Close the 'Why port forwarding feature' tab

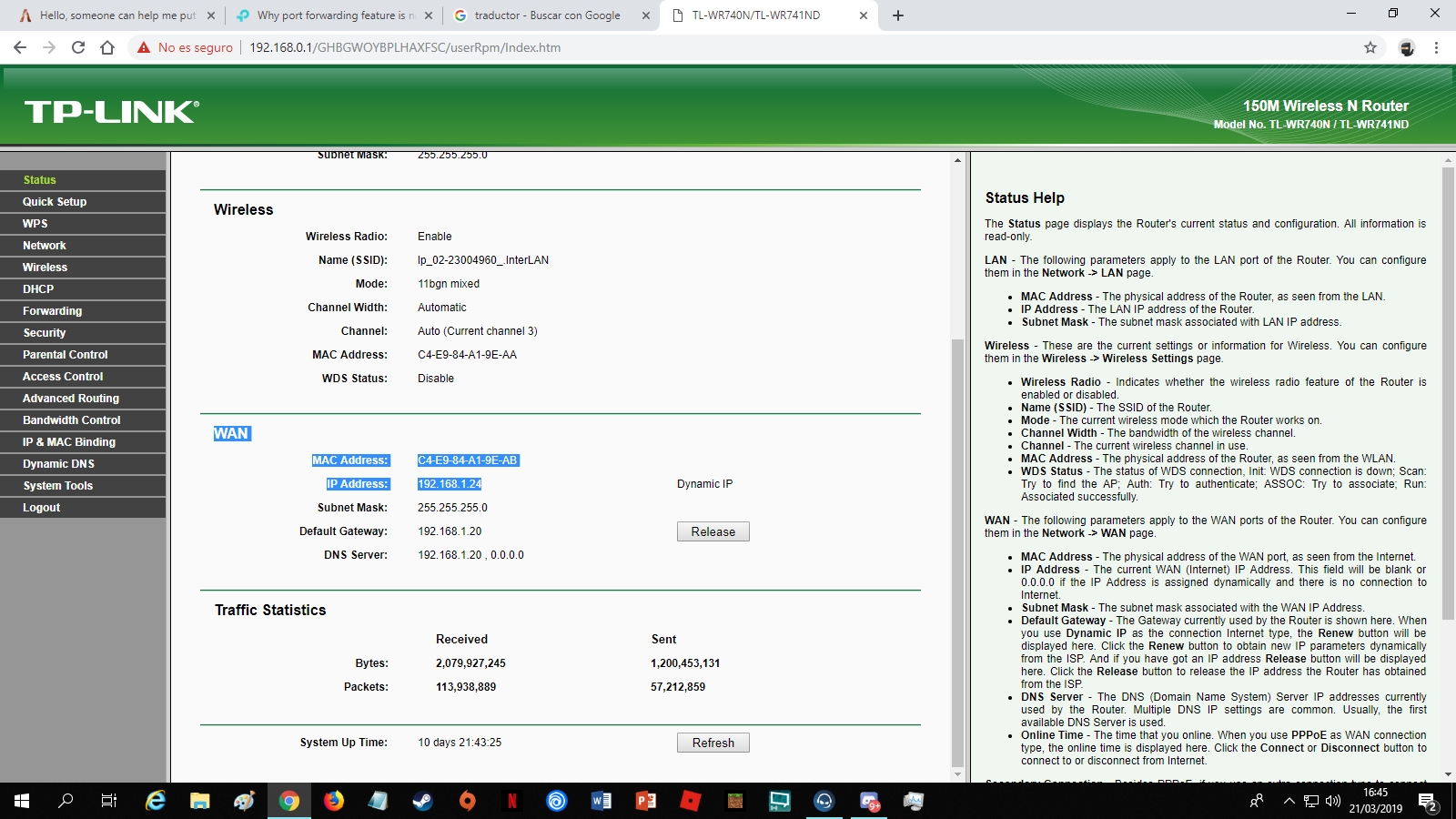point(429,15)
